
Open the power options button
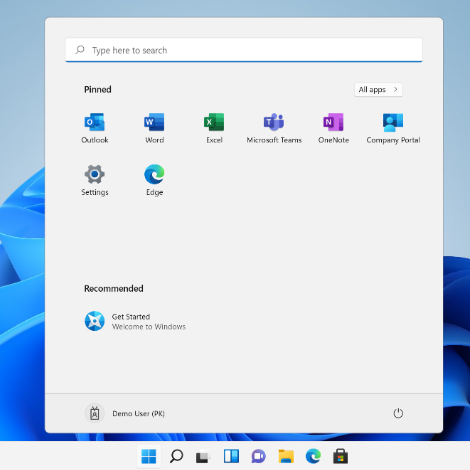tap(398, 413)
